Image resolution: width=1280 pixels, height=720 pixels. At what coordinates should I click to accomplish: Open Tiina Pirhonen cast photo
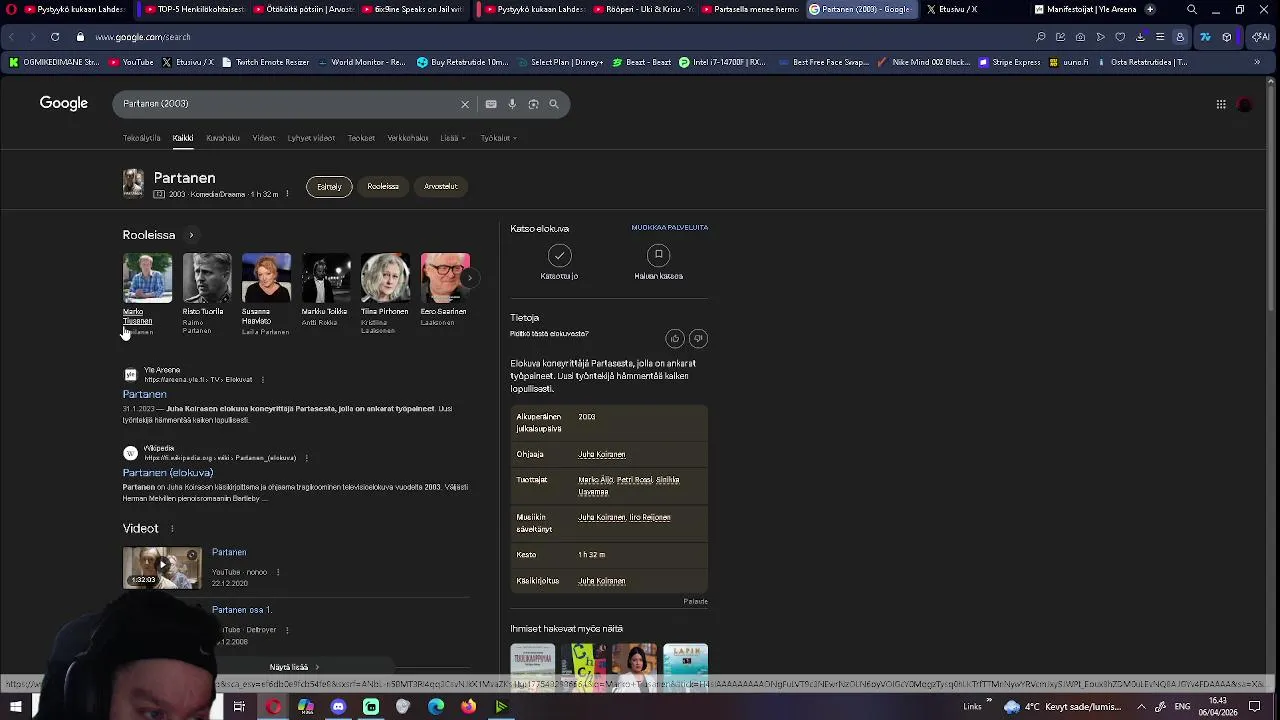385,278
